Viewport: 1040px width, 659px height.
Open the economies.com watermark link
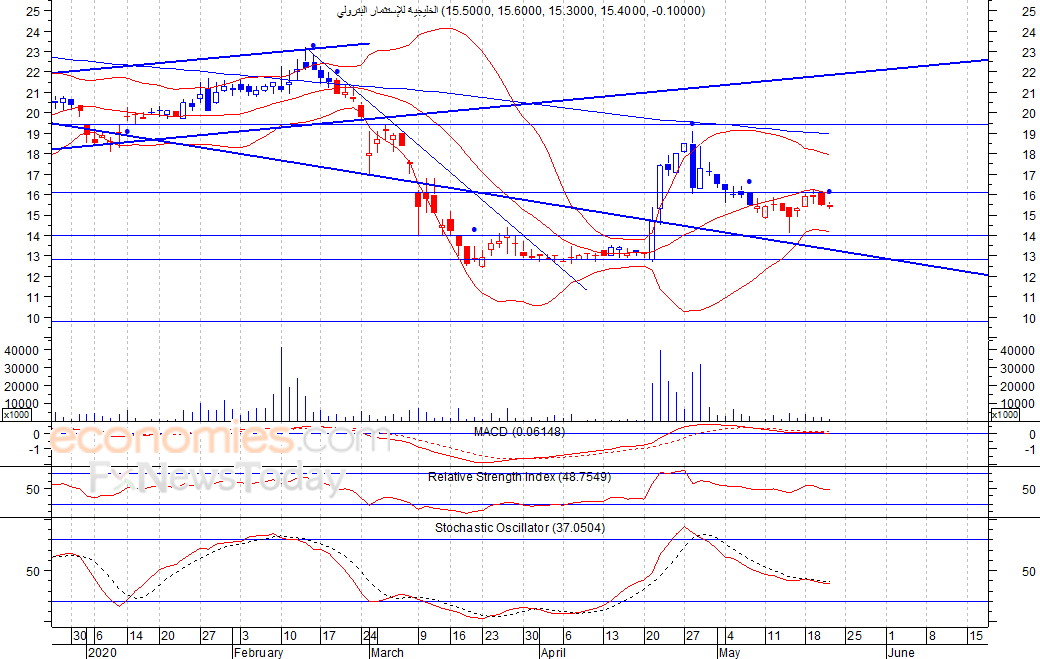205,441
